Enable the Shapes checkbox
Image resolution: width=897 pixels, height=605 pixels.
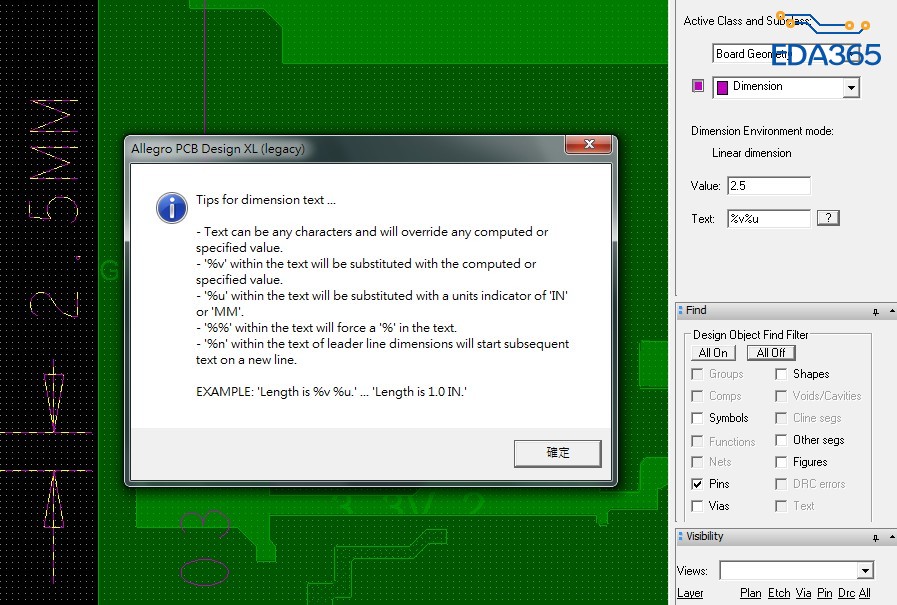[x=781, y=374]
